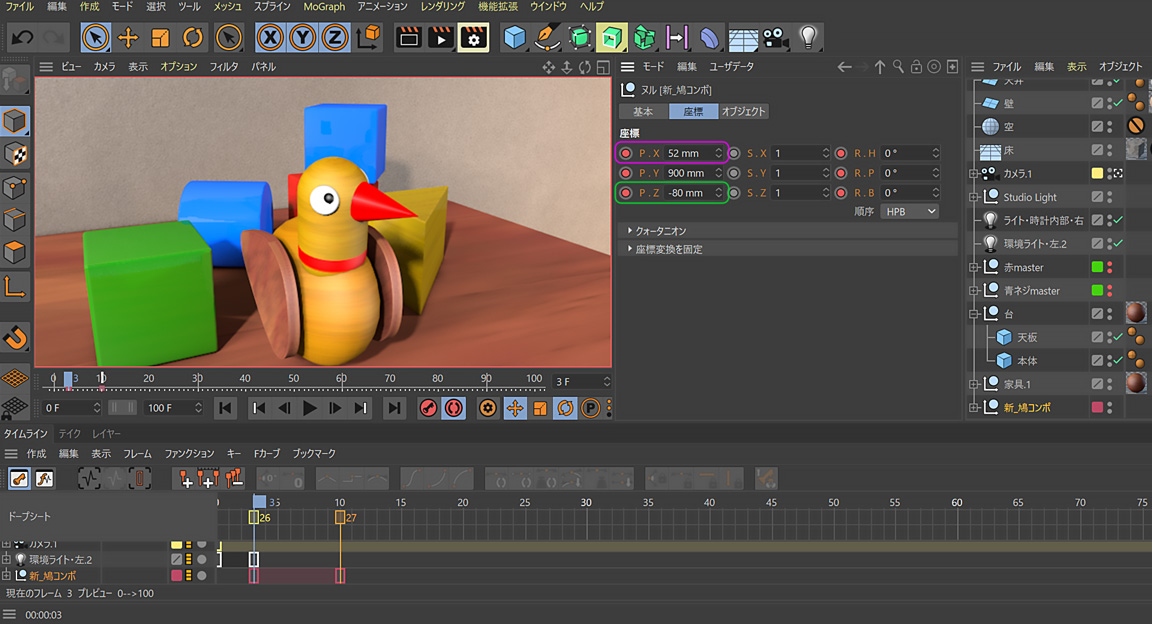
Task: Toggle the X axis lock
Action: pos(269,38)
